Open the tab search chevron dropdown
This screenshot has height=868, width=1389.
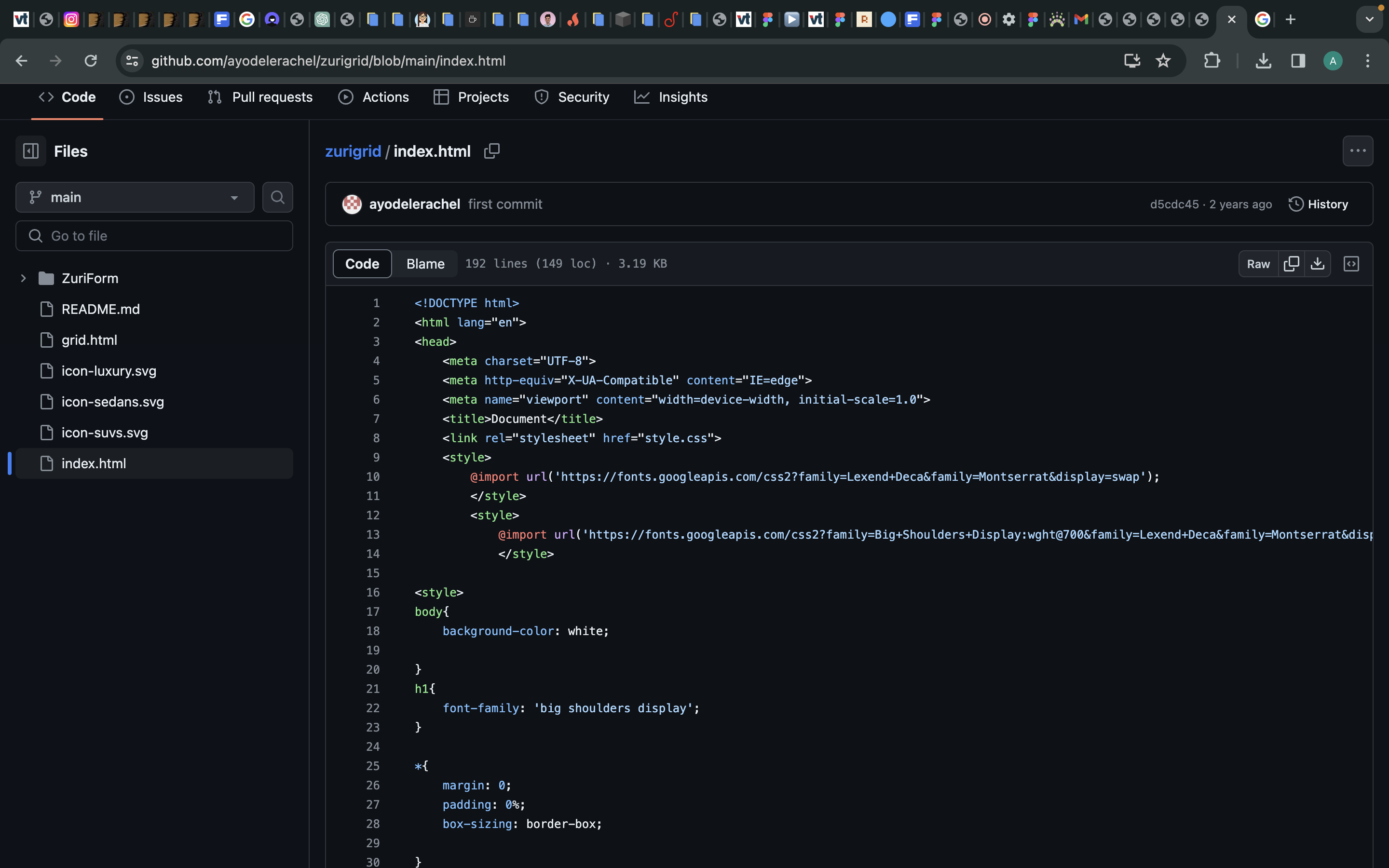1369,19
